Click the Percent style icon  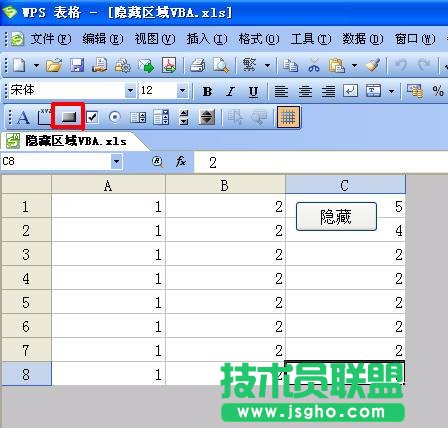point(438,91)
